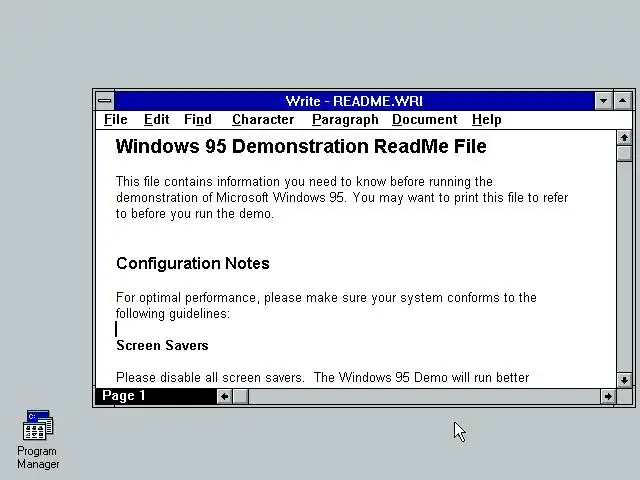Viewport: 640px width, 480px height.
Task: Click the 'Screen Savers' subheading
Action: point(162,346)
